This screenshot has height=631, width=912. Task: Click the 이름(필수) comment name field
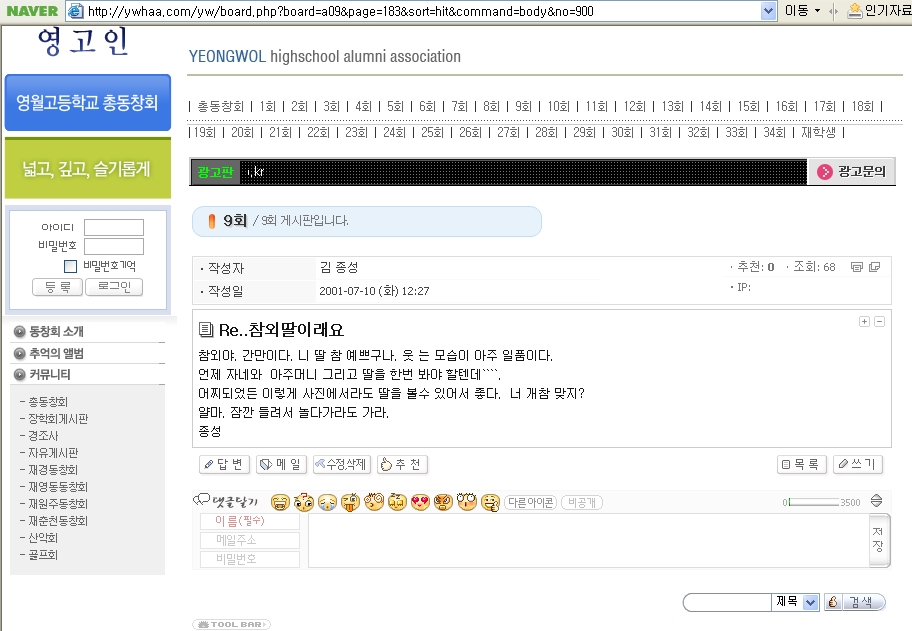point(250,521)
